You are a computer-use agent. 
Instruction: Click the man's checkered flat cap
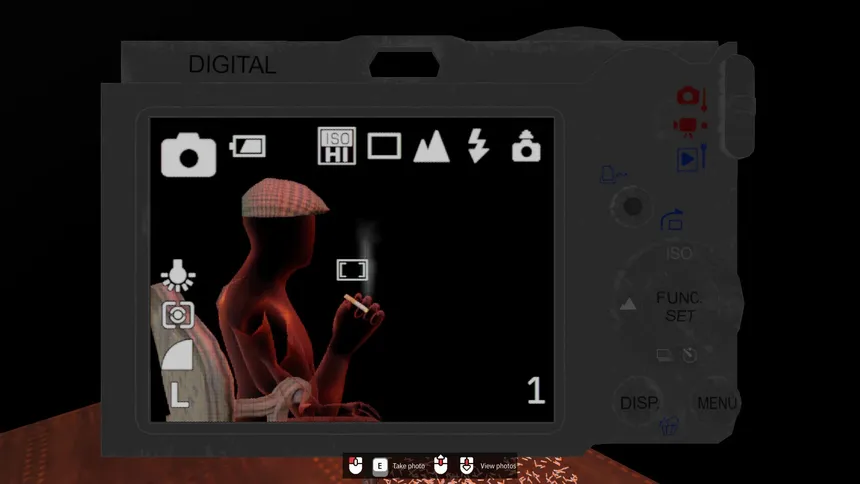[x=285, y=197]
